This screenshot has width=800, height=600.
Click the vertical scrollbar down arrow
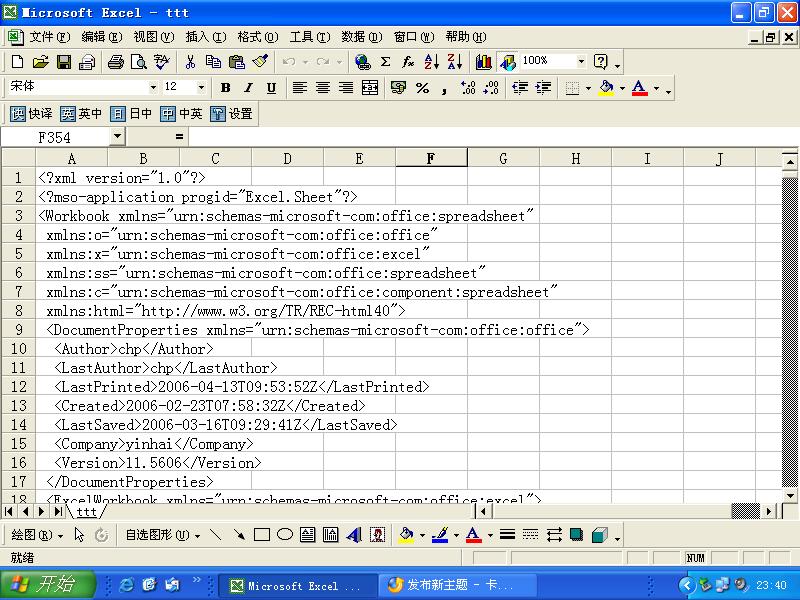coord(790,495)
